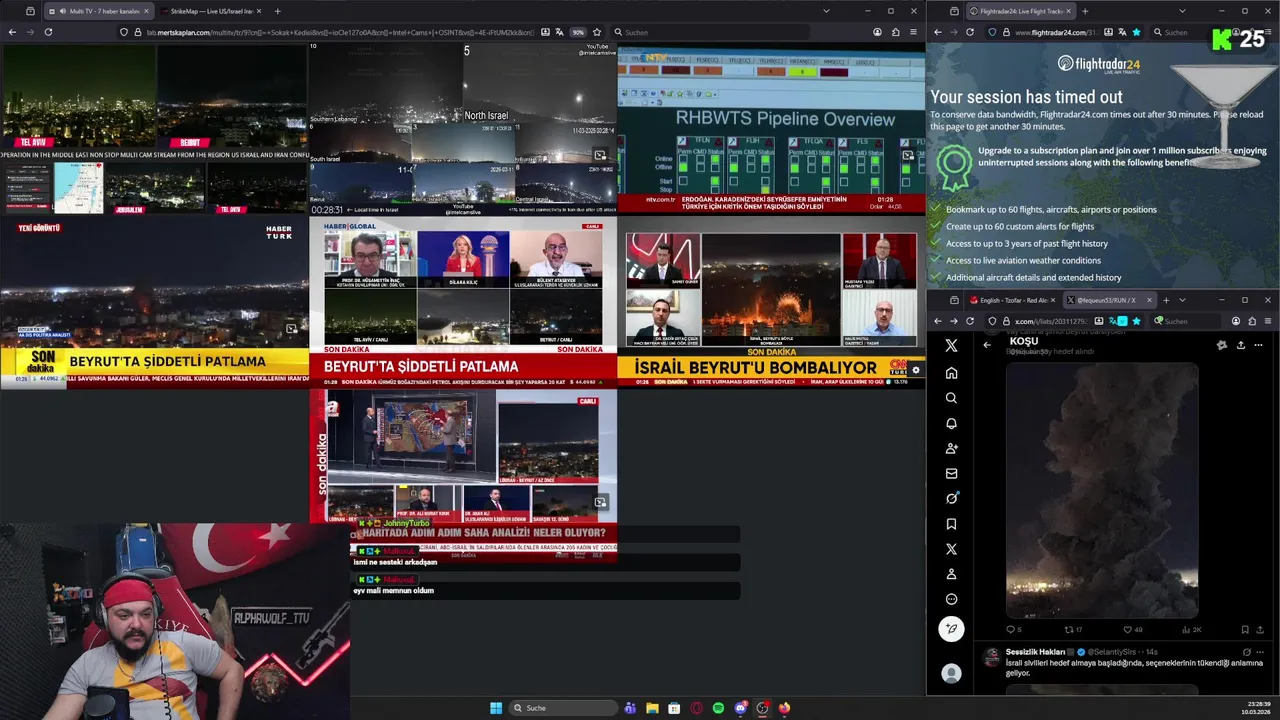List all tabs in Flightradar24 window
Viewport: 1280px width, 720px height.
click(1181, 11)
